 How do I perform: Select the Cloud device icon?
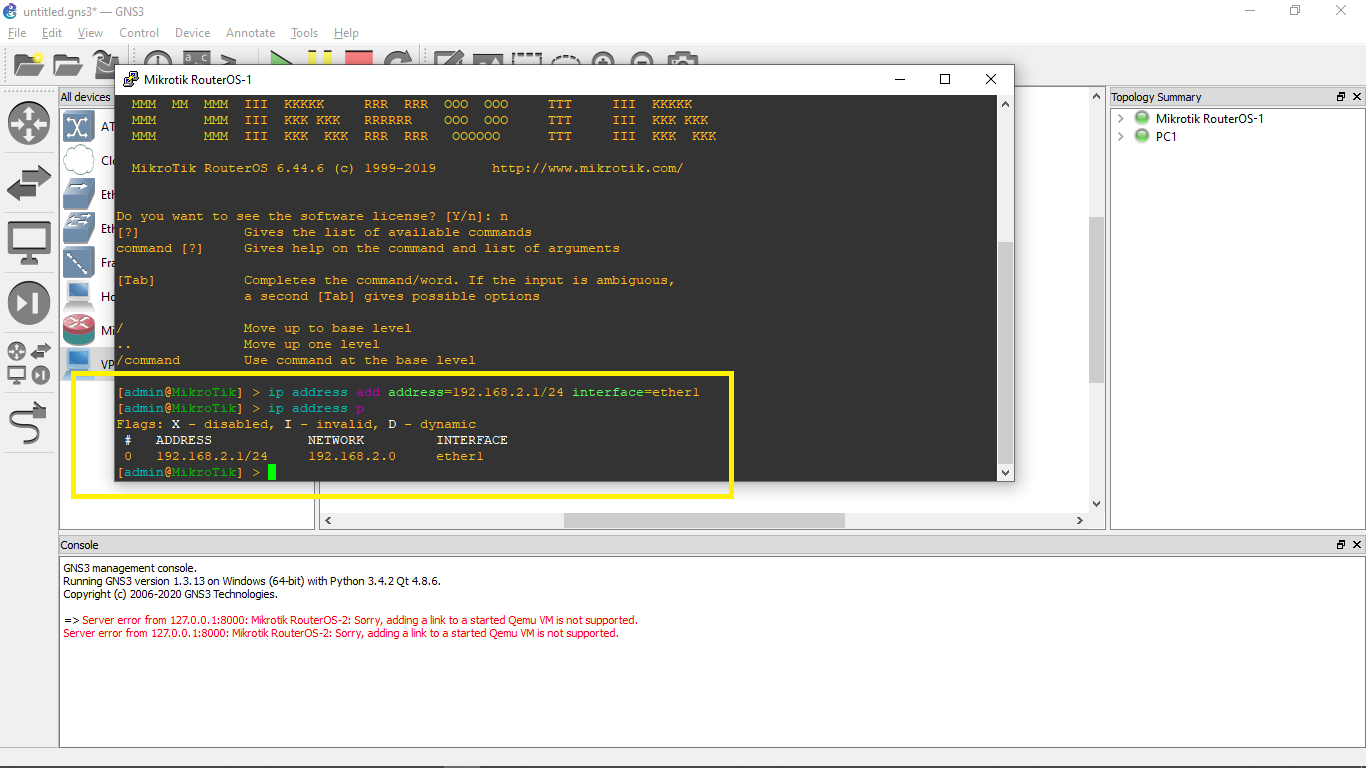(79, 160)
